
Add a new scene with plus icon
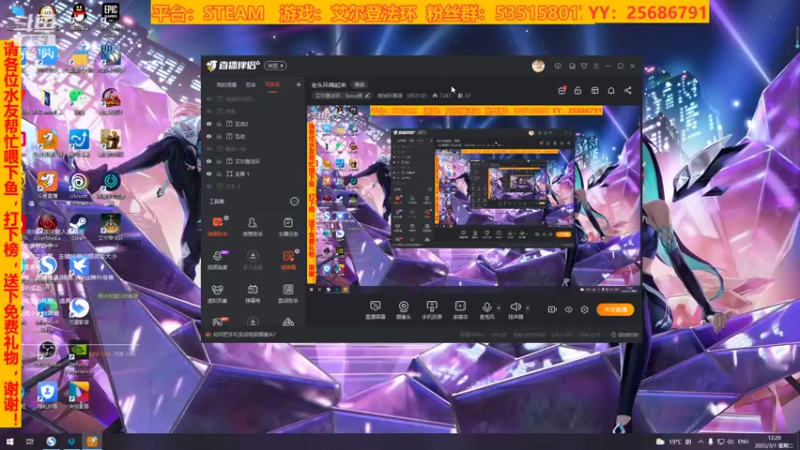click(x=298, y=84)
